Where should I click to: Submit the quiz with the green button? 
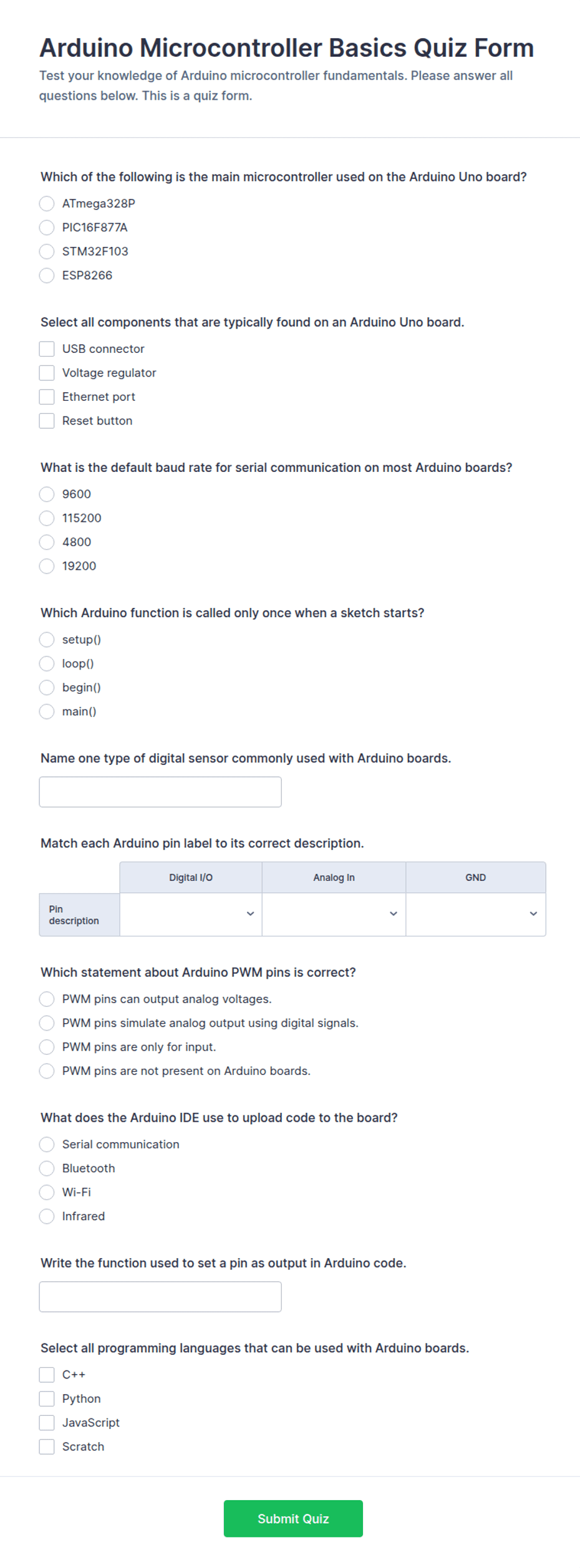click(293, 1519)
